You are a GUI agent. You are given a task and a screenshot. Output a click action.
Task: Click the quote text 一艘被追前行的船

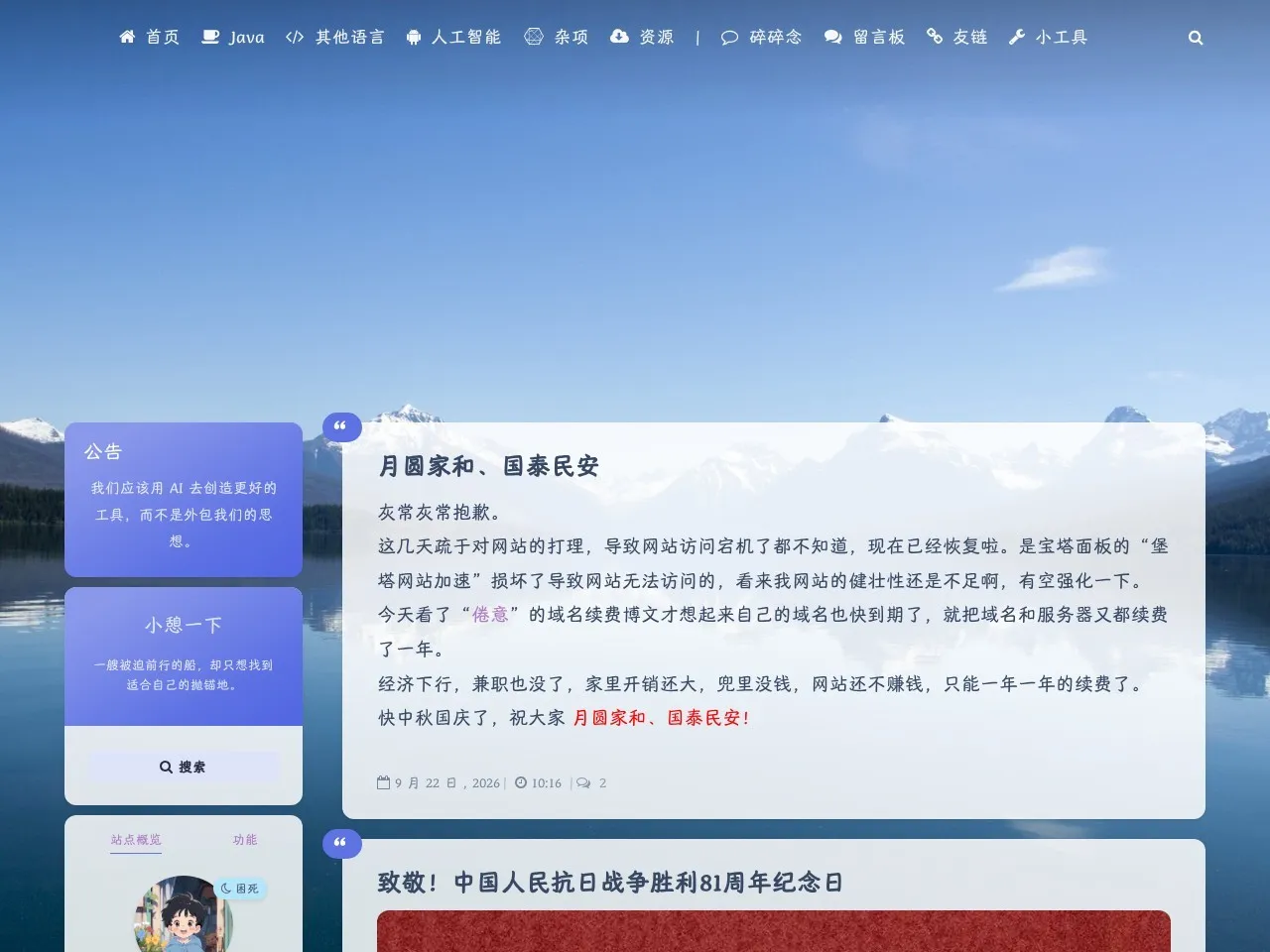point(184,674)
